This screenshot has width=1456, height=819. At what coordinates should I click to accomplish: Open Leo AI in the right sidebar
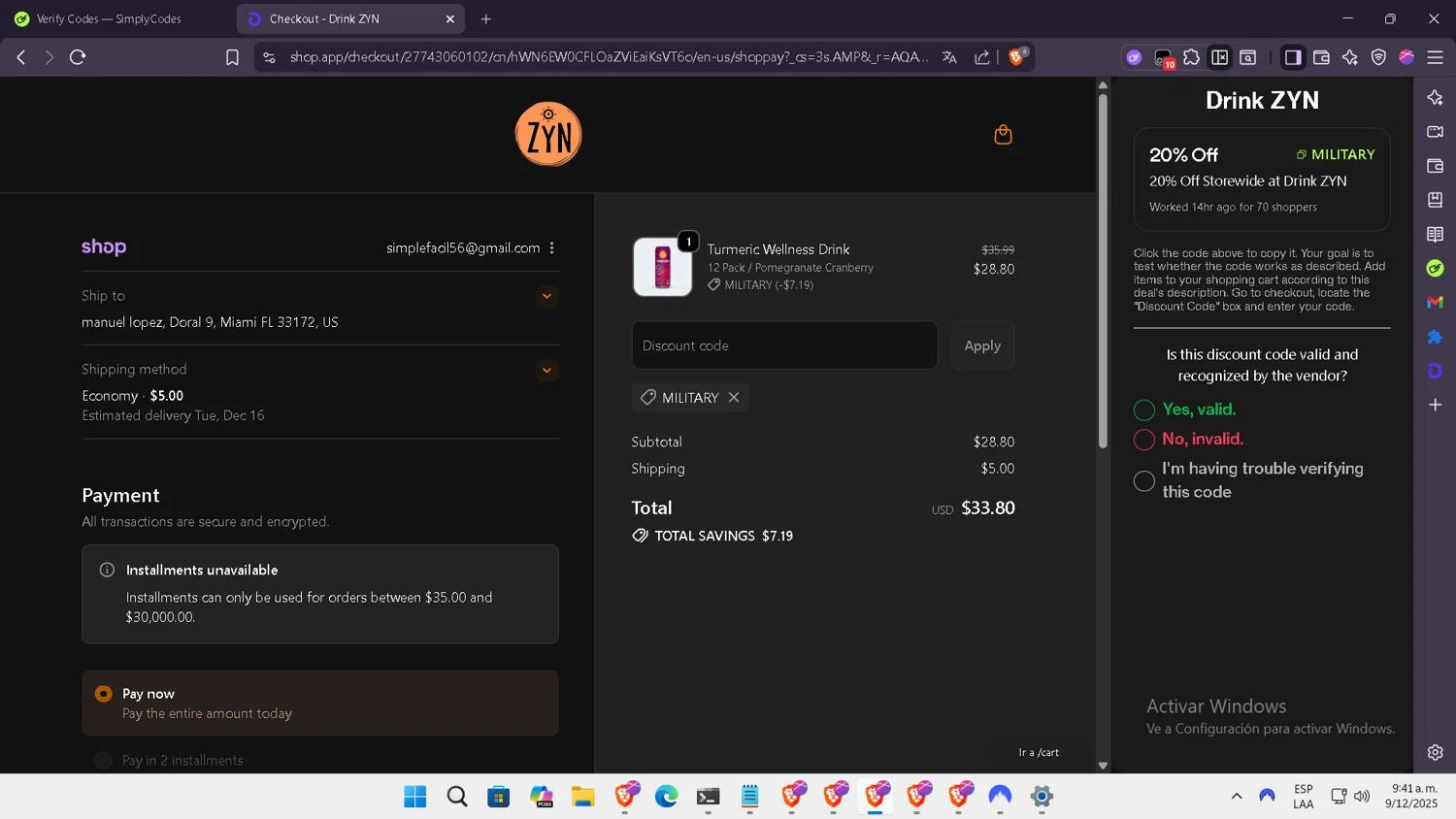pyautogui.click(x=1435, y=97)
